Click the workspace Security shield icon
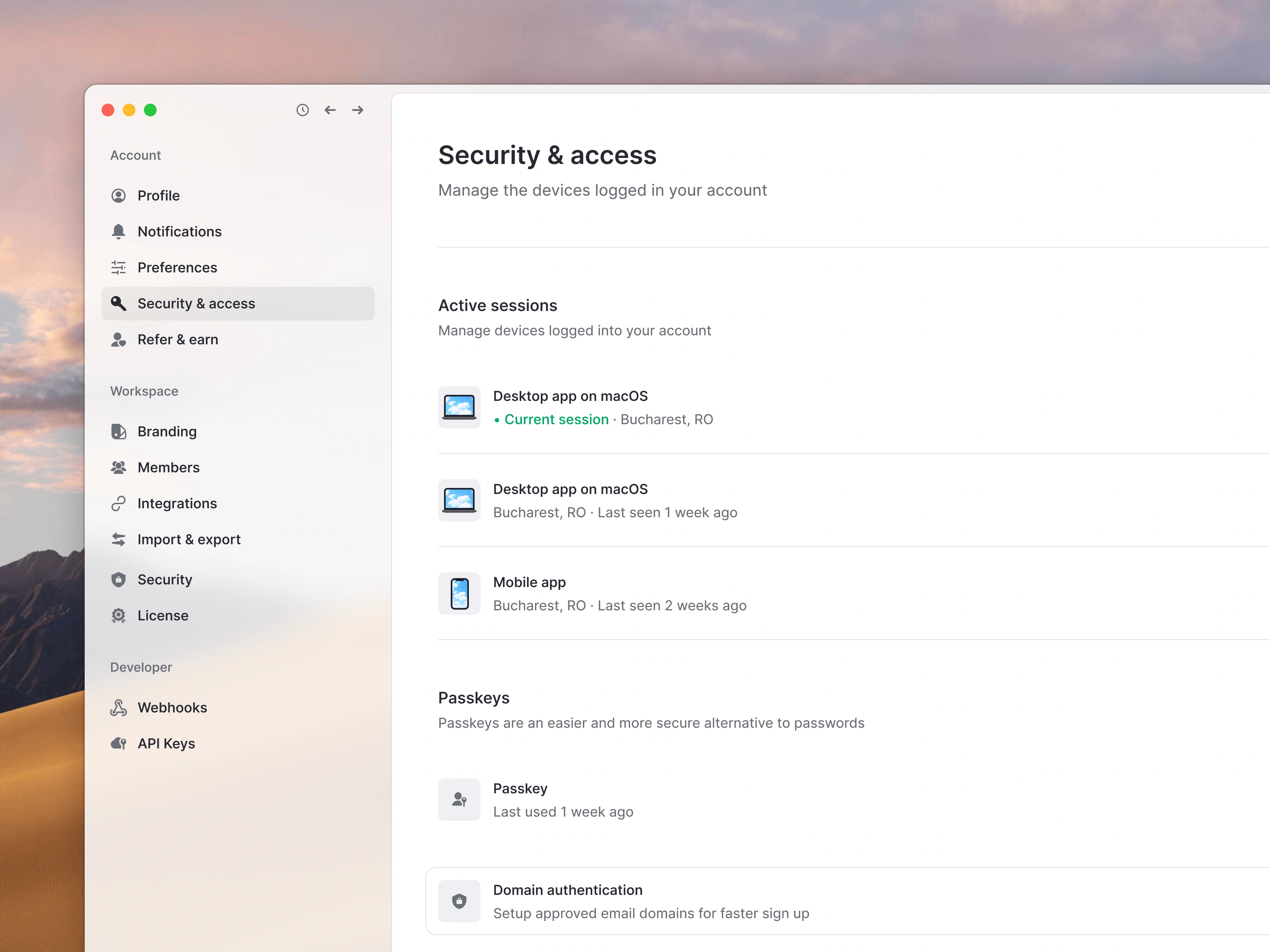The height and width of the screenshot is (952, 1270). tap(118, 580)
